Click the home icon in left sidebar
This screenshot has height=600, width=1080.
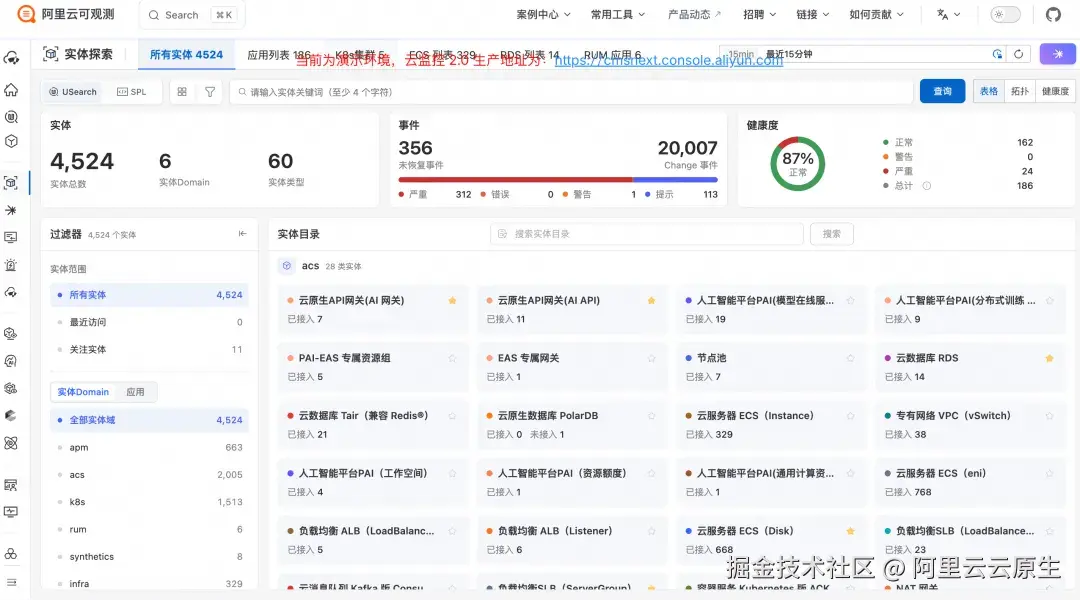pos(11,90)
